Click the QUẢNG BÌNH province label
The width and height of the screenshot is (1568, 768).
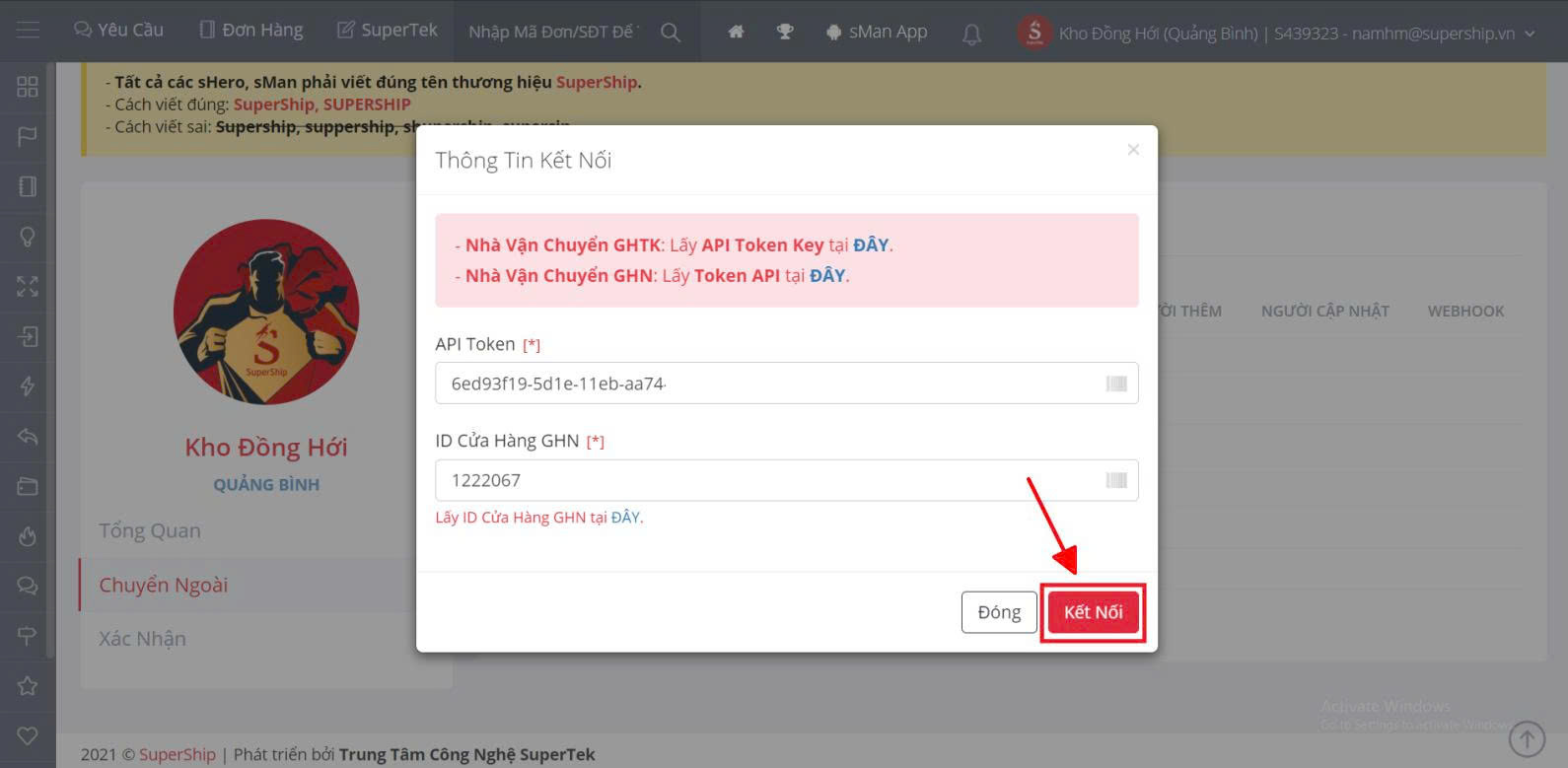pyautogui.click(x=266, y=484)
